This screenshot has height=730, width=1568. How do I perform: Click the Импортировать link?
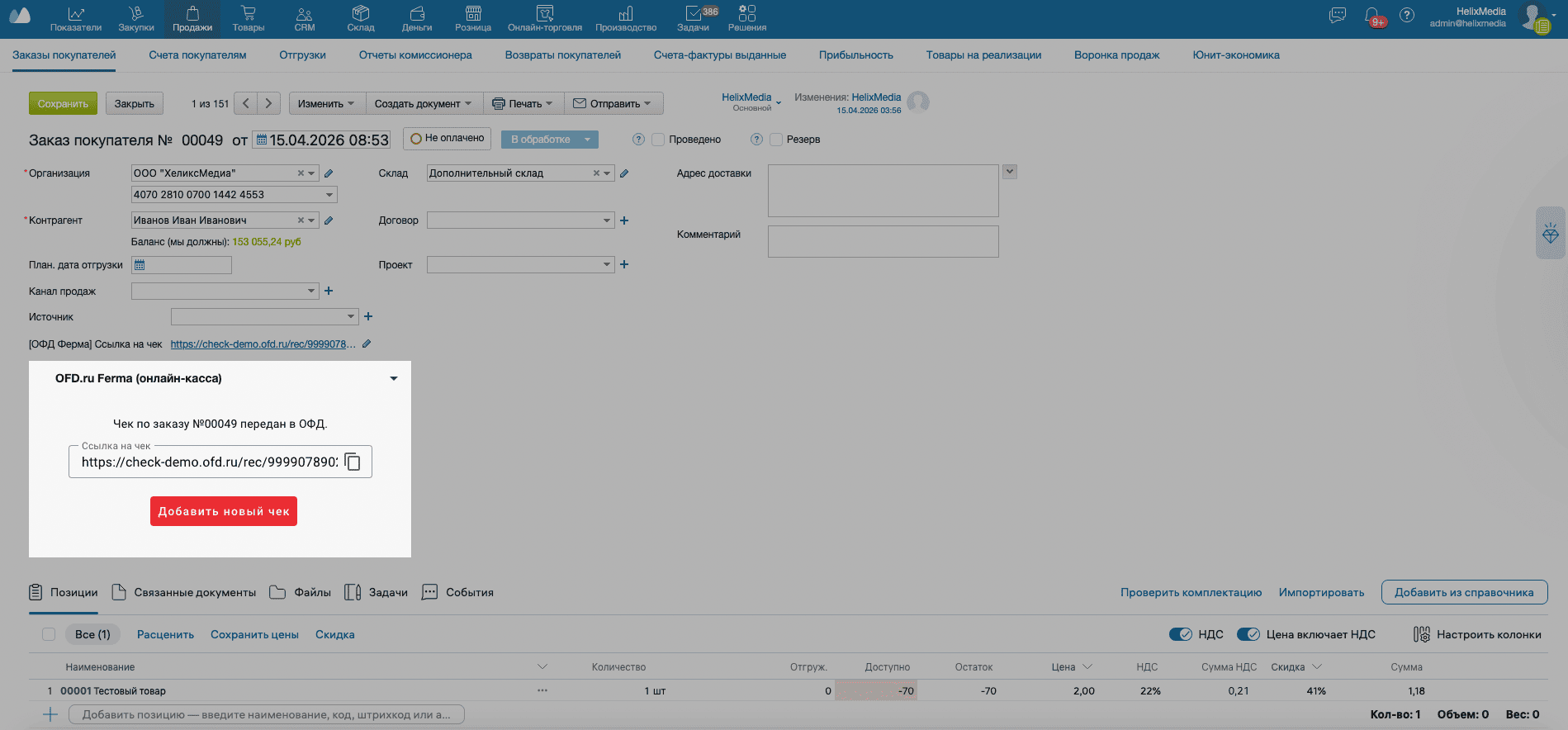coord(1321,592)
